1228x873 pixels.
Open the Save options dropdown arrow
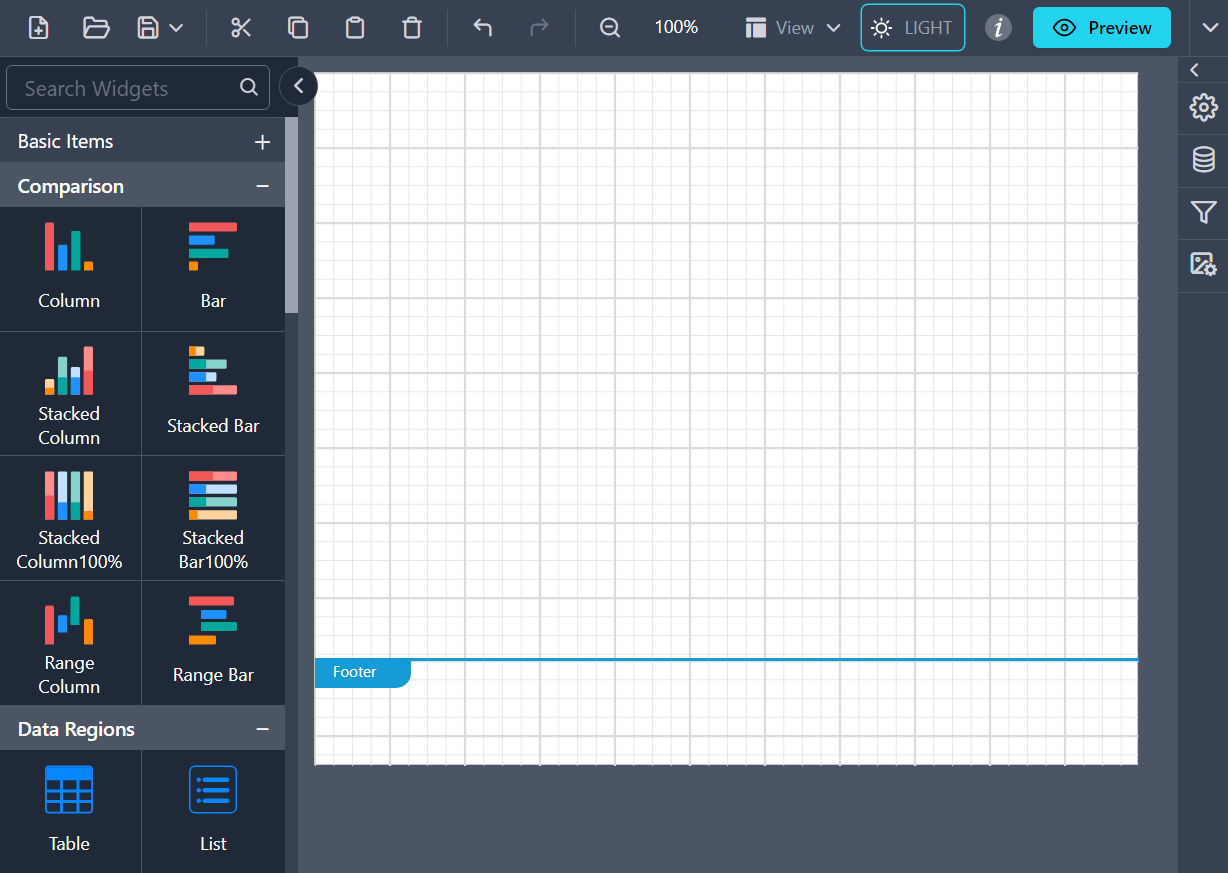[x=177, y=28]
